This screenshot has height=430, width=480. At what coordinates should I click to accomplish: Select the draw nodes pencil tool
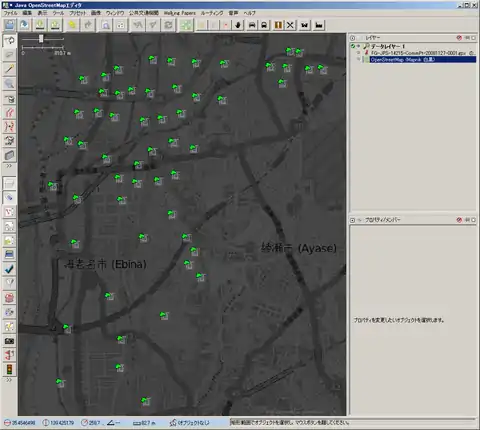click(10, 69)
